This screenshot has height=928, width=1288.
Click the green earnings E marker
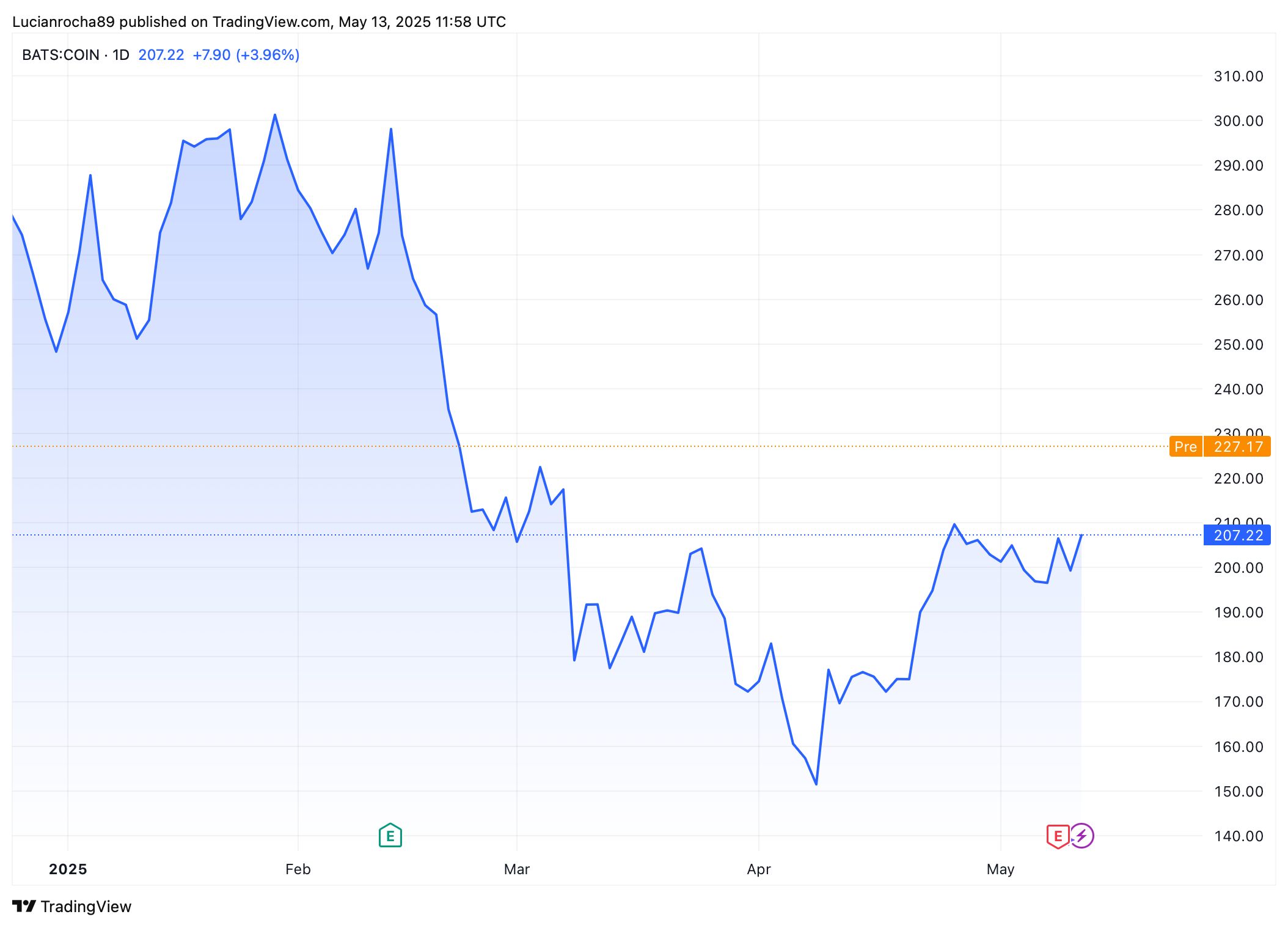[x=390, y=835]
